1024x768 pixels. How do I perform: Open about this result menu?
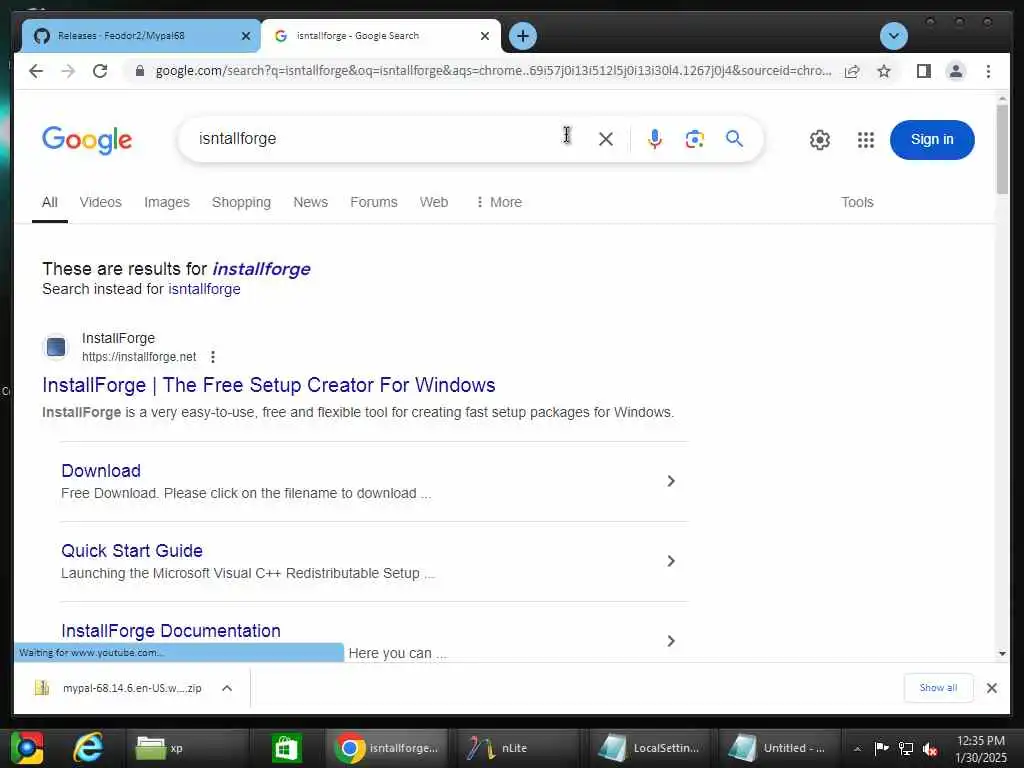[x=213, y=357]
